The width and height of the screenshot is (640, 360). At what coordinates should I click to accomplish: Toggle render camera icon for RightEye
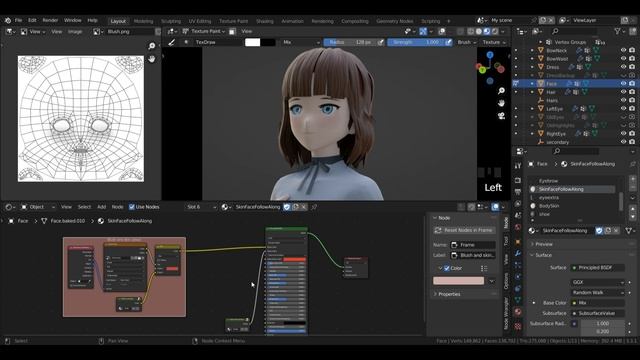632,133
